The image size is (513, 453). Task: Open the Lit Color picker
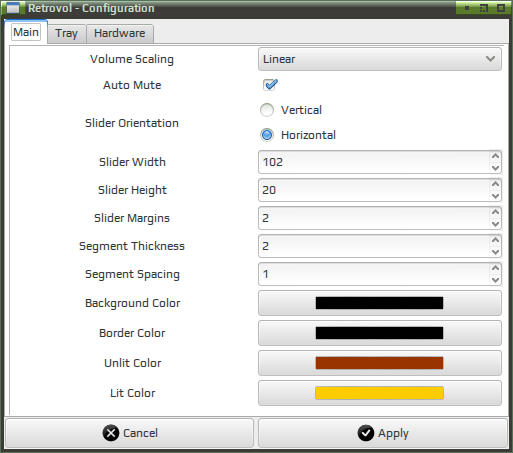coord(380,393)
